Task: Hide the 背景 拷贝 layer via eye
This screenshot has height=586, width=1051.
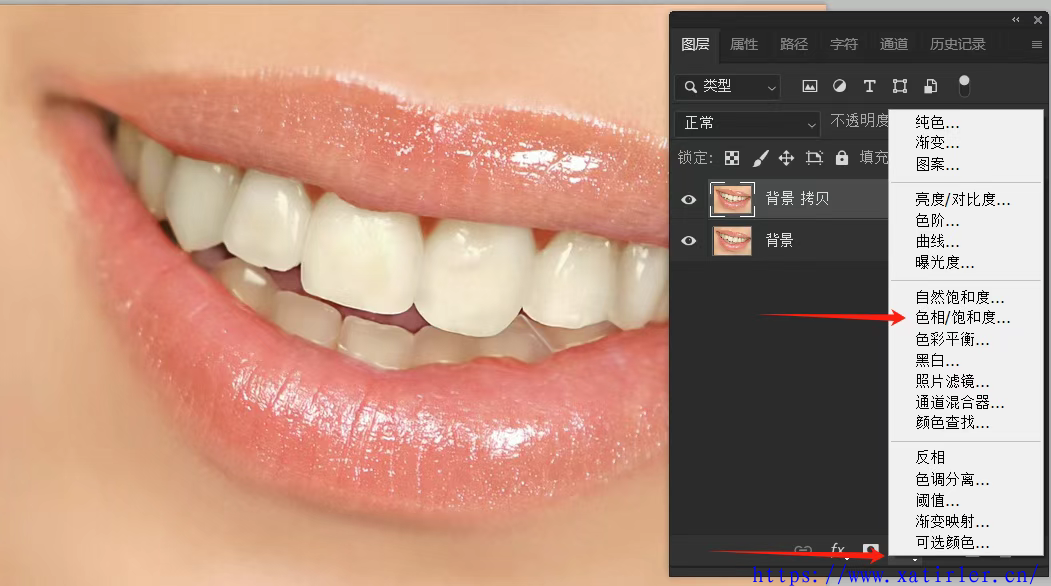Action: 688,200
